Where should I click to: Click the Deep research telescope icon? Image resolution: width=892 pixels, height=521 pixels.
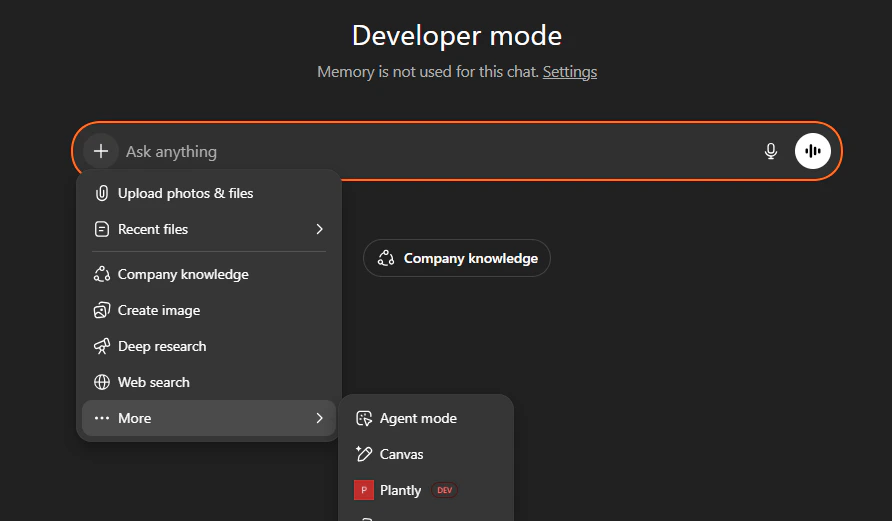[102, 346]
